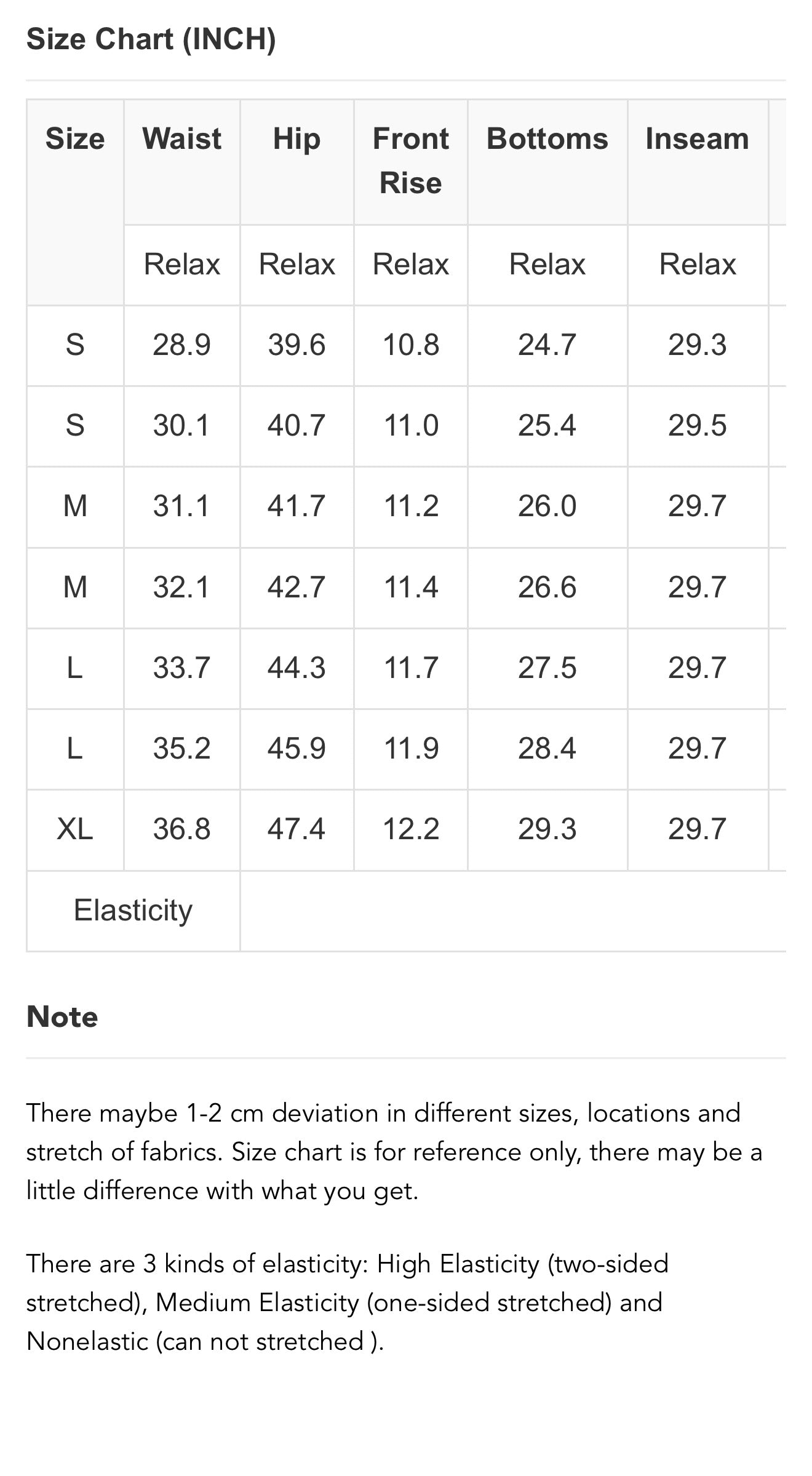812x1476 pixels.
Task: Click the Bottoms column header
Action: click(547, 138)
